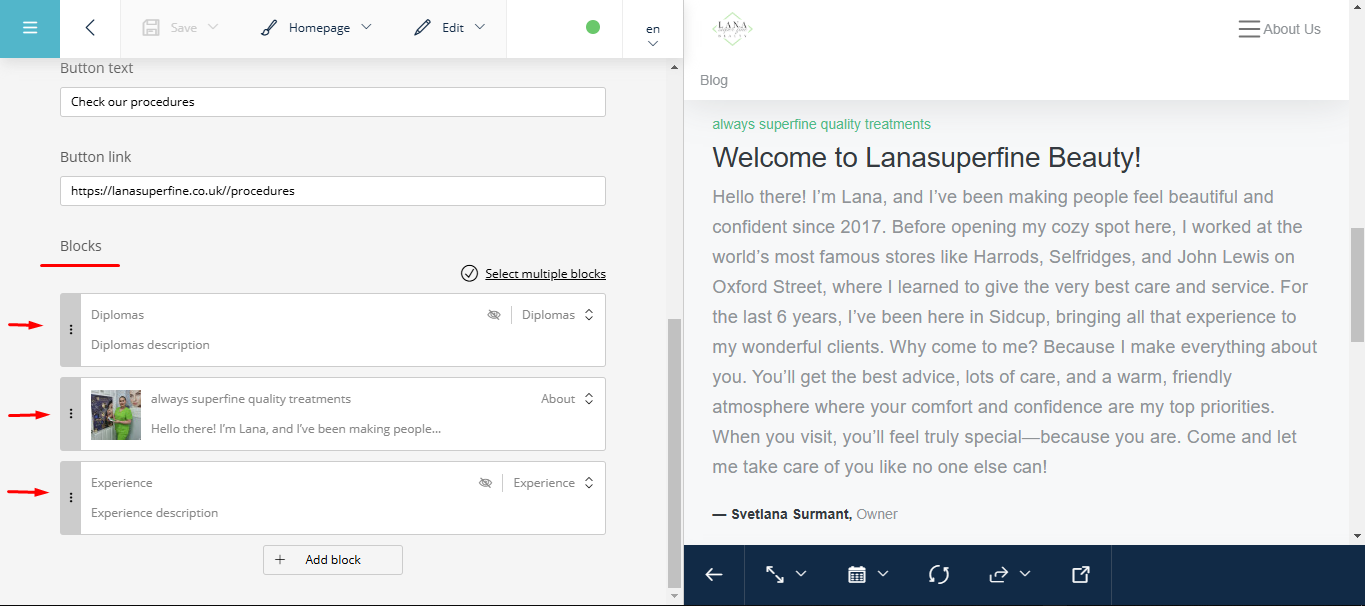Click the Button link input field
The width and height of the screenshot is (1365, 606).
tap(332, 191)
